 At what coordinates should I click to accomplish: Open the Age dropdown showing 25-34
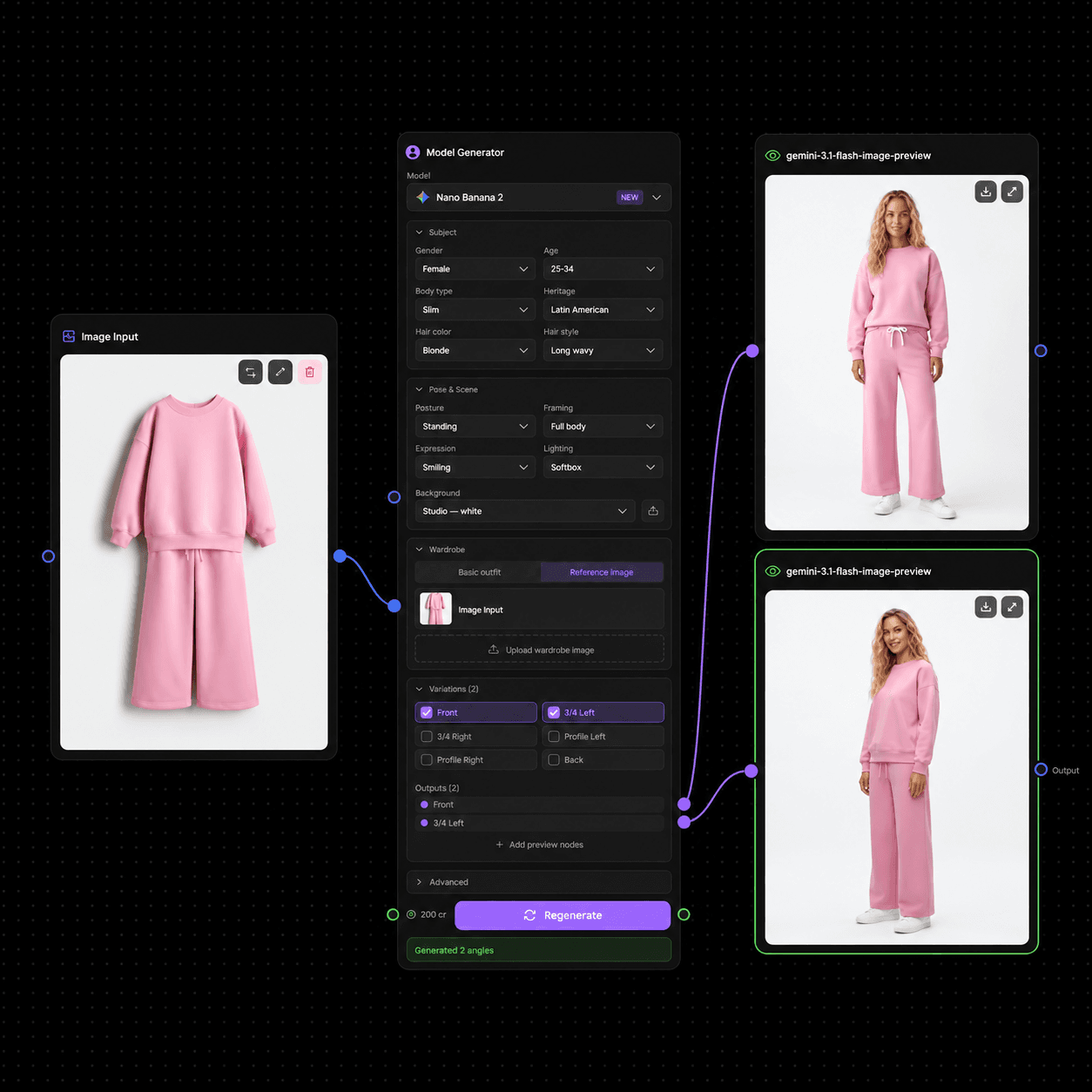[x=603, y=269]
